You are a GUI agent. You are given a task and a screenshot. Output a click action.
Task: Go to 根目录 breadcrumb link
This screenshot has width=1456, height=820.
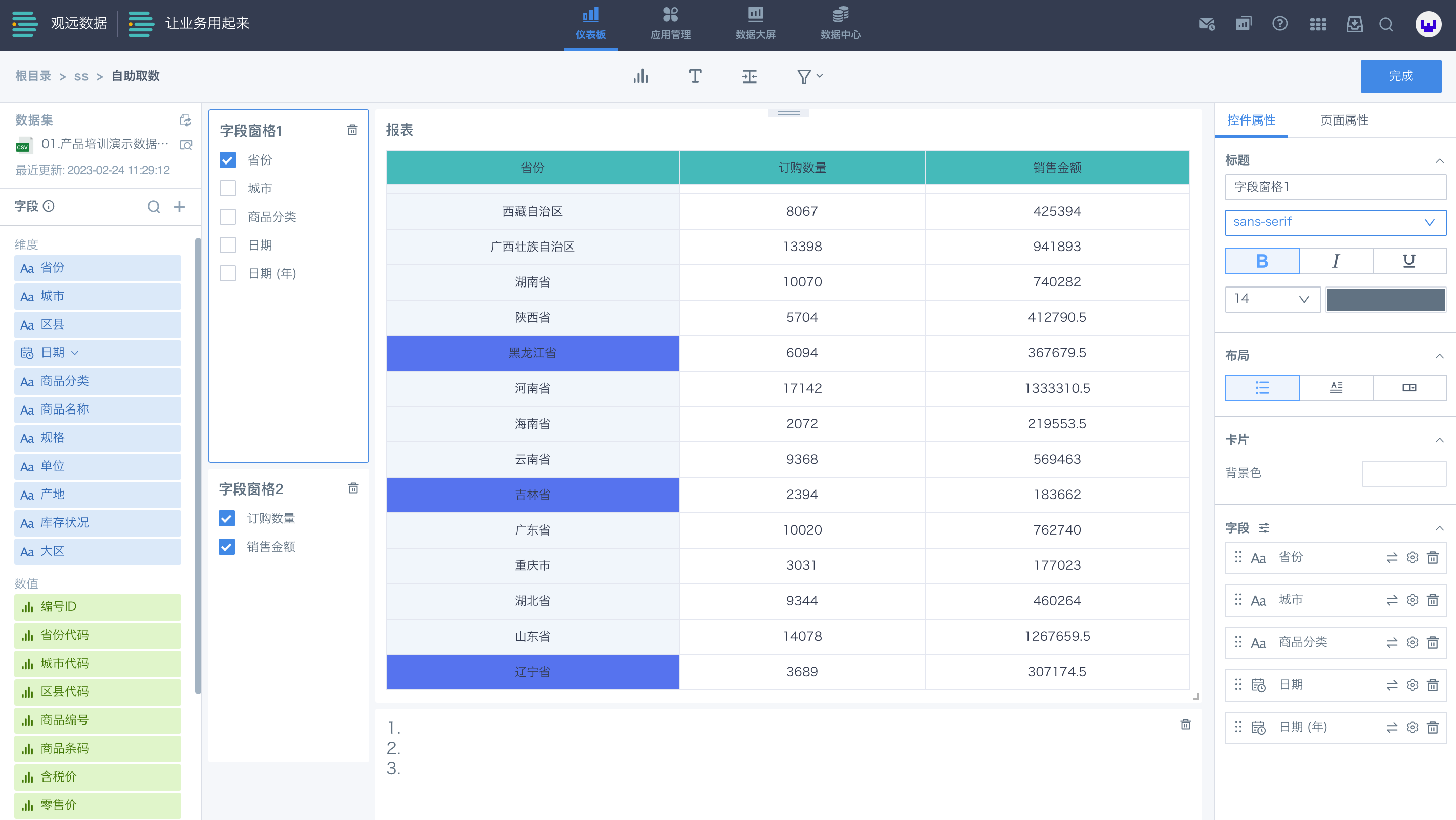coord(33,76)
